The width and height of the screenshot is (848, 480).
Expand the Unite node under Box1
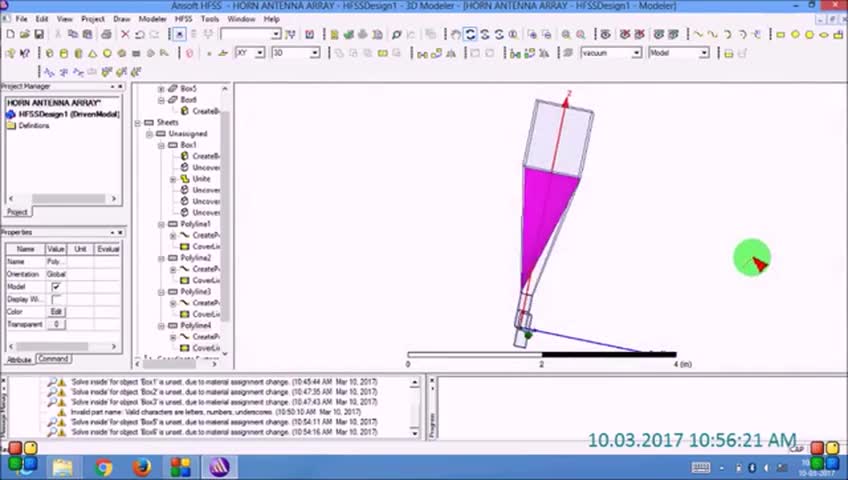(173, 179)
